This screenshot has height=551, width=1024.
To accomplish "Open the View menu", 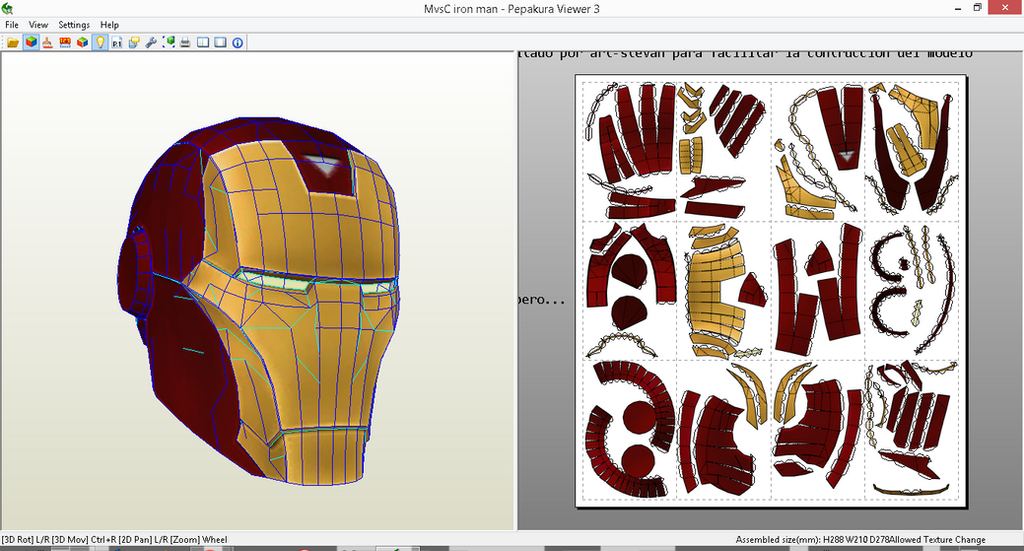I will (39, 25).
